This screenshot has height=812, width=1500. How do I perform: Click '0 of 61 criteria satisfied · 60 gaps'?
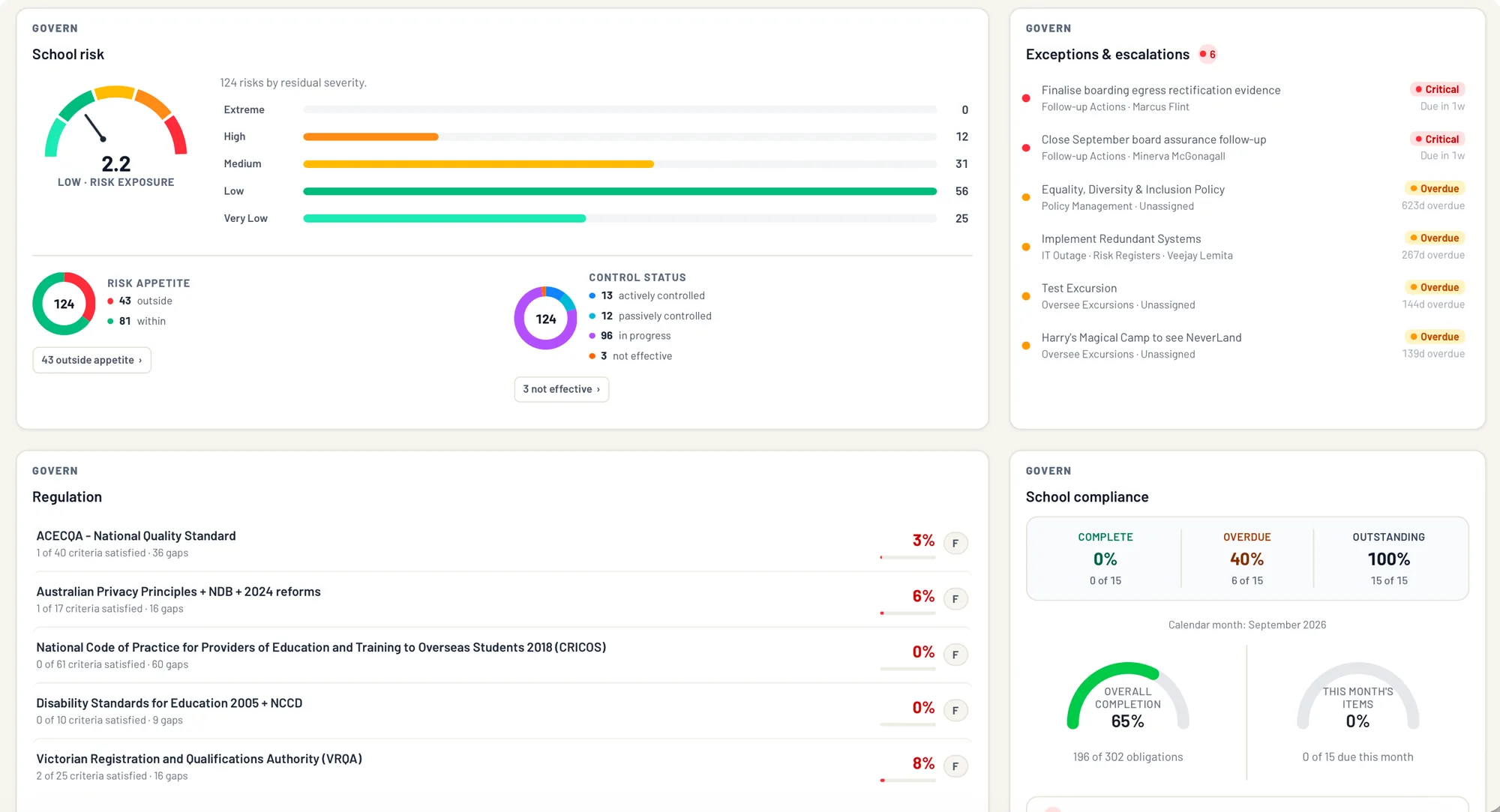pyautogui.click(x=112, y=664)
